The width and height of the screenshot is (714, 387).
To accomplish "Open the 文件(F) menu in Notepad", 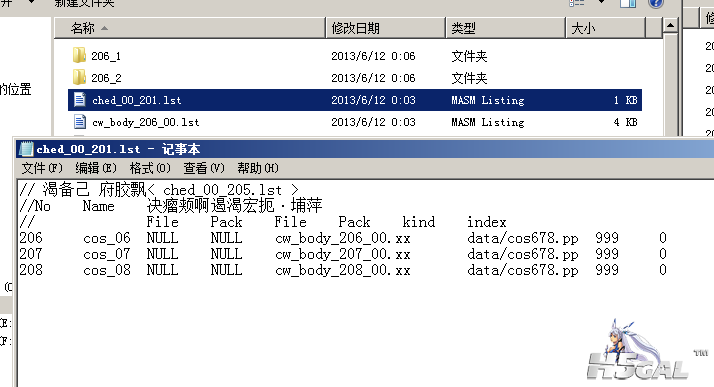I will click(42, 168).
